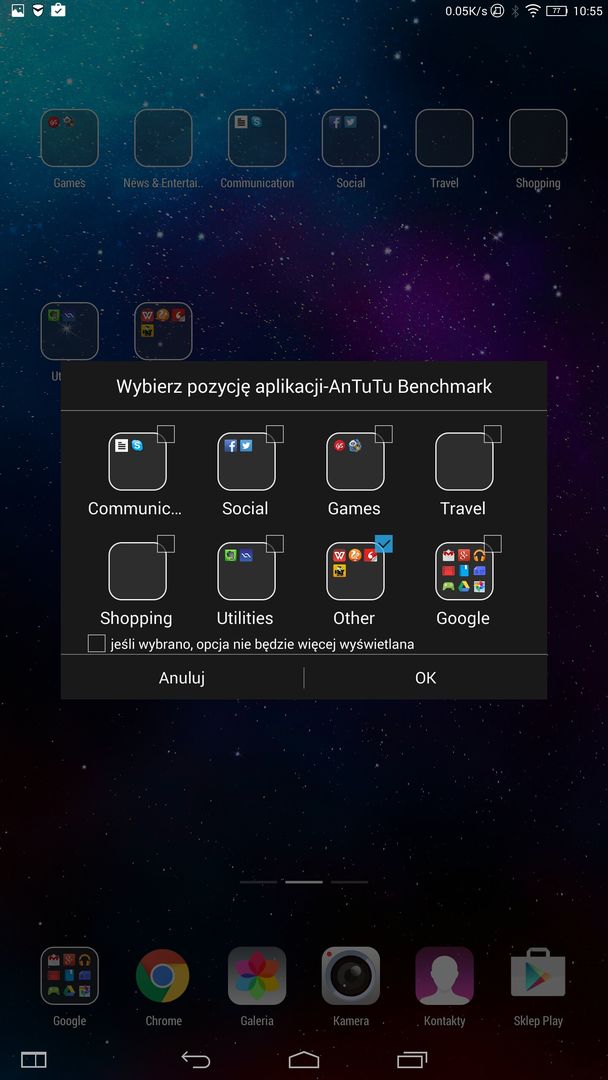Viewport: 608px width, 1080px height.
Task: Open the Travel folder on home screen
Action: [444, 138]
